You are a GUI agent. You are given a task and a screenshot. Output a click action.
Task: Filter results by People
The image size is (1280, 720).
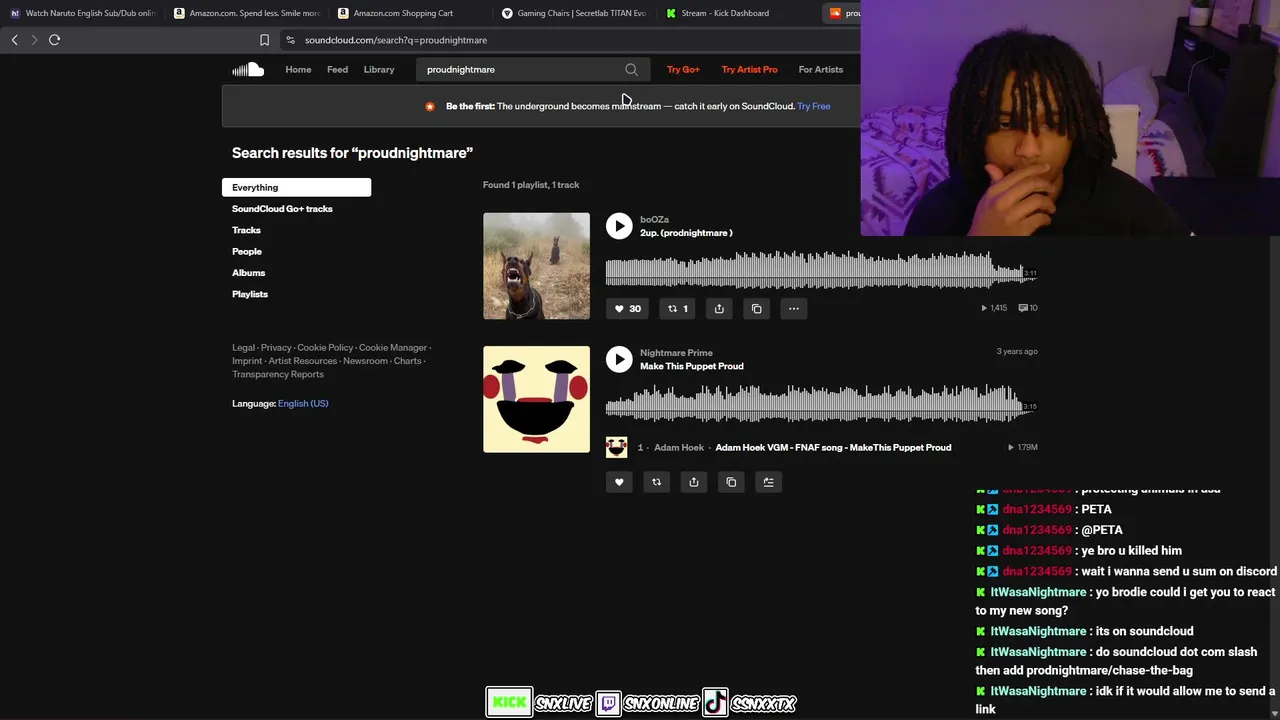247,251
